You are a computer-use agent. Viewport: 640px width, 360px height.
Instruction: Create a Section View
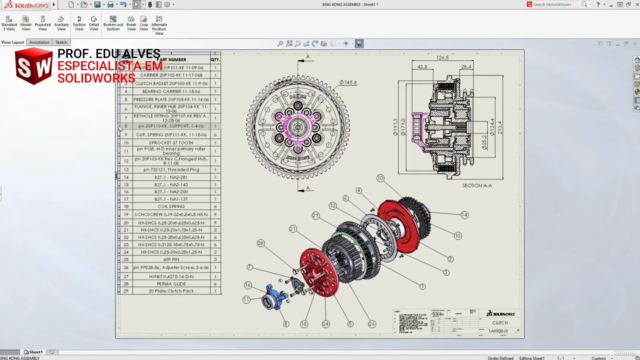pos(79,23)
